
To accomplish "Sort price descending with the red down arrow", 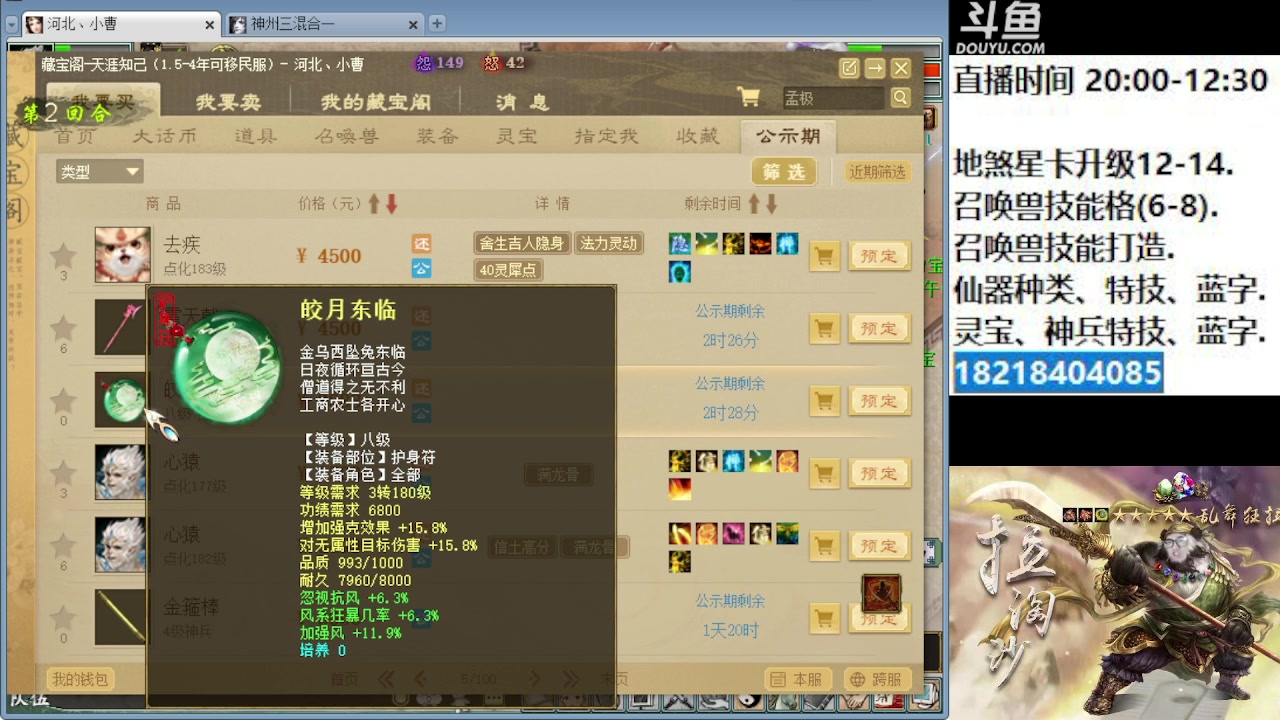I will click(x=392, y=204).
